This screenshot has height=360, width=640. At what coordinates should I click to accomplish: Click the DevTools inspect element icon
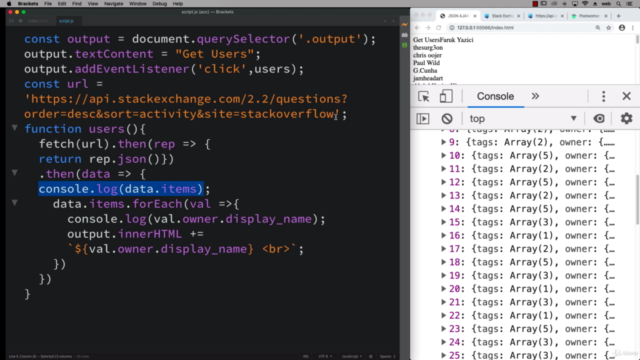coord(423,96)
